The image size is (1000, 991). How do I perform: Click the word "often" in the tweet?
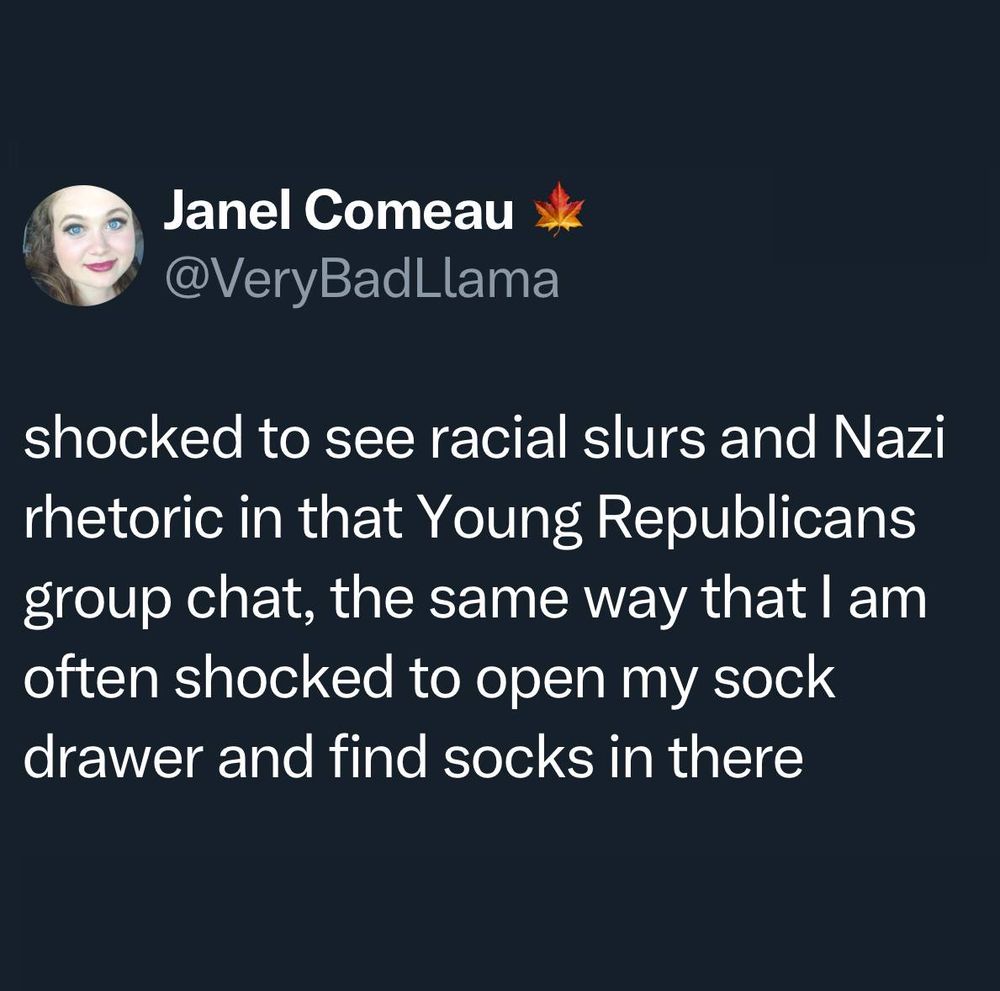click(91, 678)
